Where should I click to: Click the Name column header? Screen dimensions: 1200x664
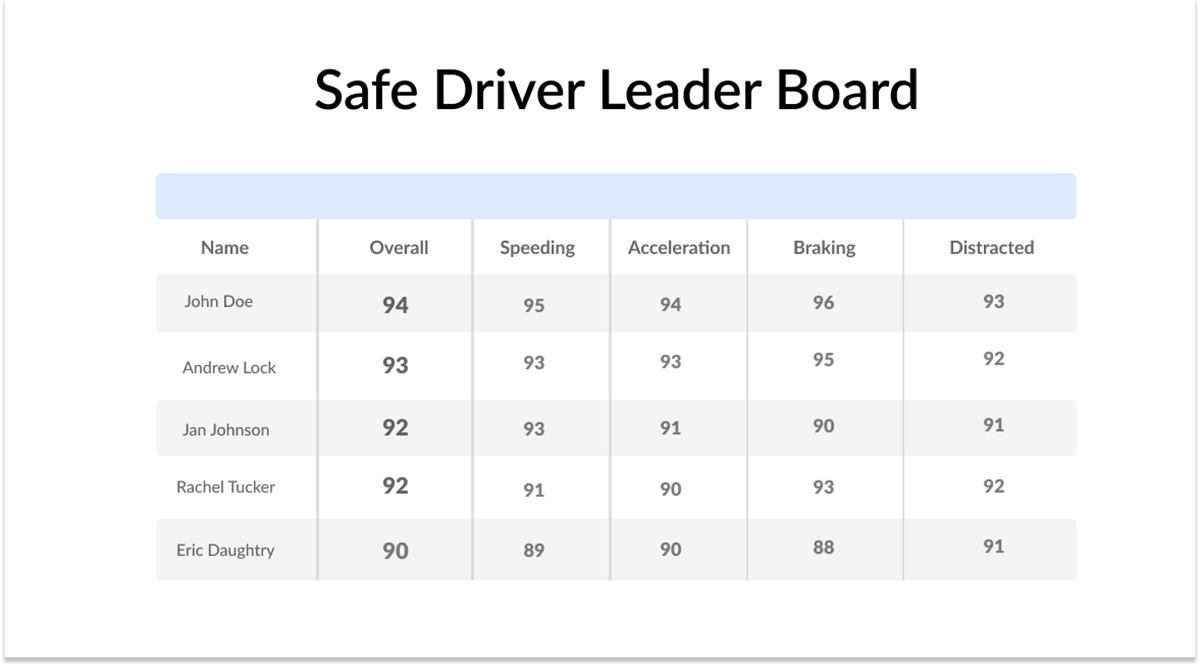point(225,247)
